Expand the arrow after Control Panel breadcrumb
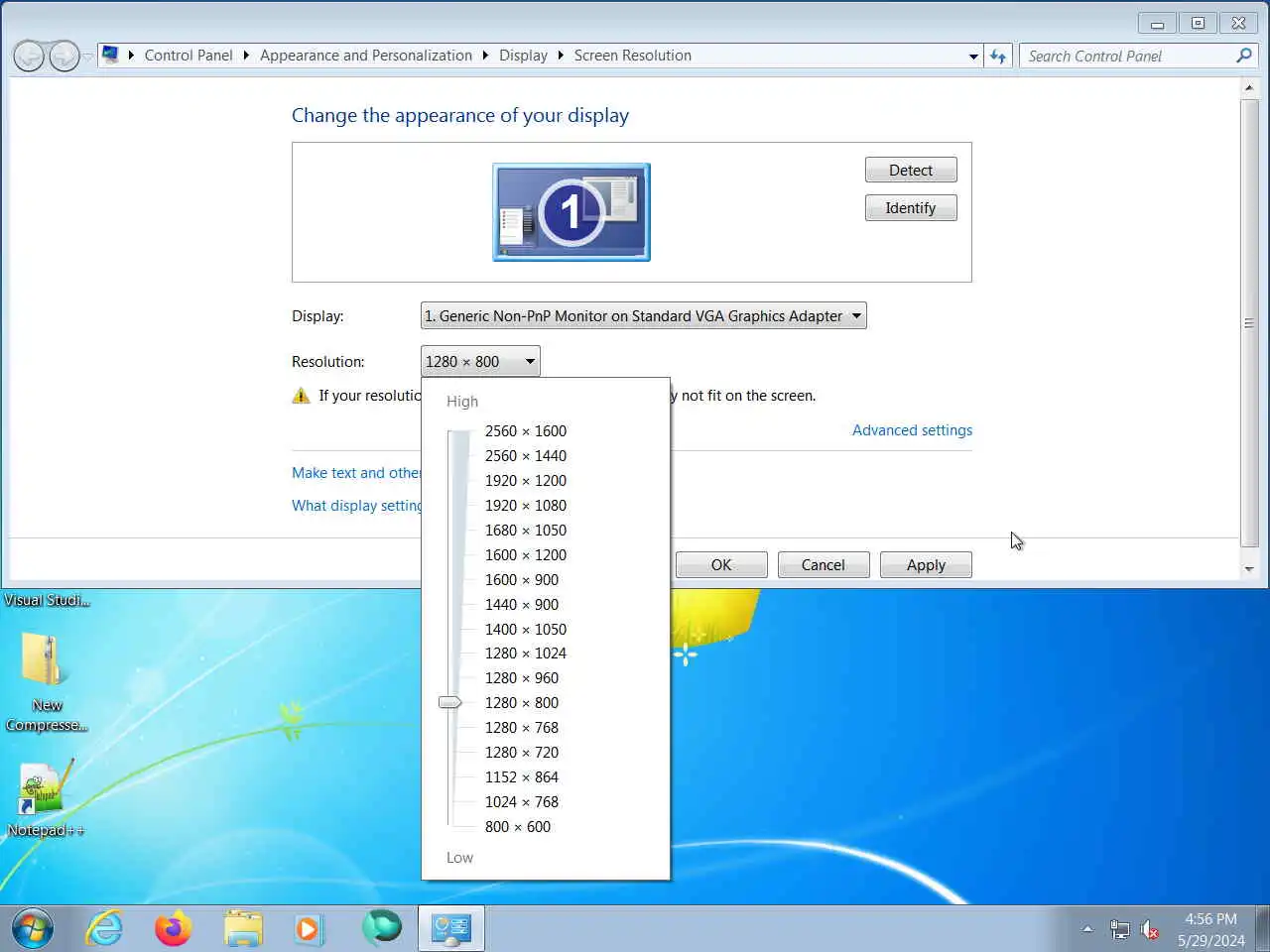Image resolution: width=1270 pixels, height=952 pixels. pos(246,56)
